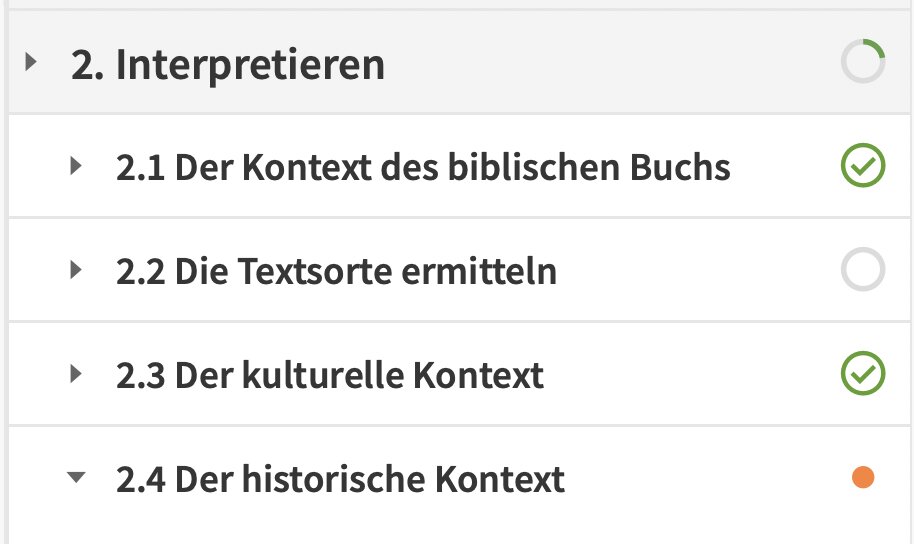Expand 2.1 using its disclosure triangle
Viewport: 914px width, 544px height.
point(76,166)
